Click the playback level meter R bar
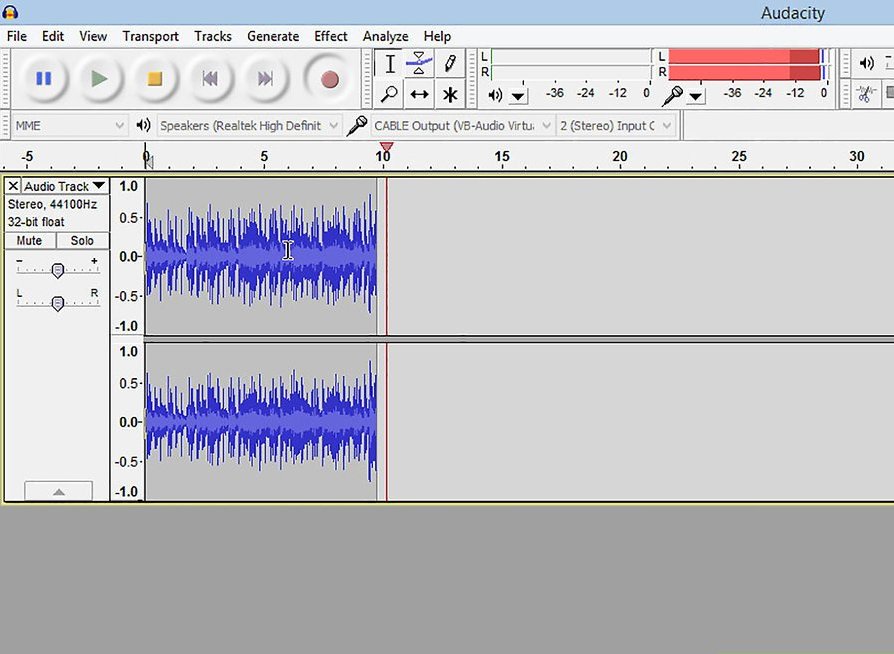This screenshot has height=654, width=894. [570, 72]
